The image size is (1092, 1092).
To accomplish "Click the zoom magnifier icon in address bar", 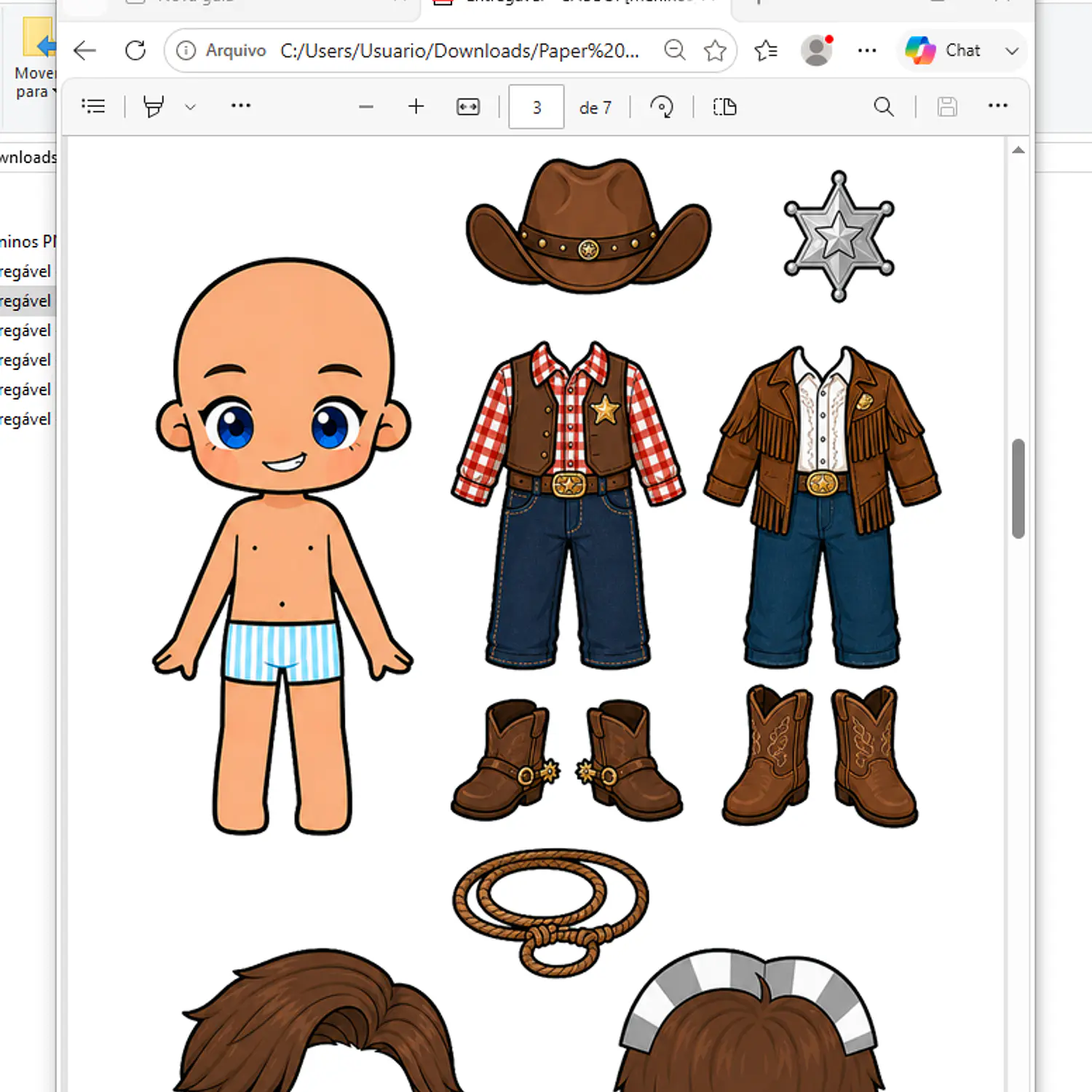I will pyautogui.click(x=675, y=50).
